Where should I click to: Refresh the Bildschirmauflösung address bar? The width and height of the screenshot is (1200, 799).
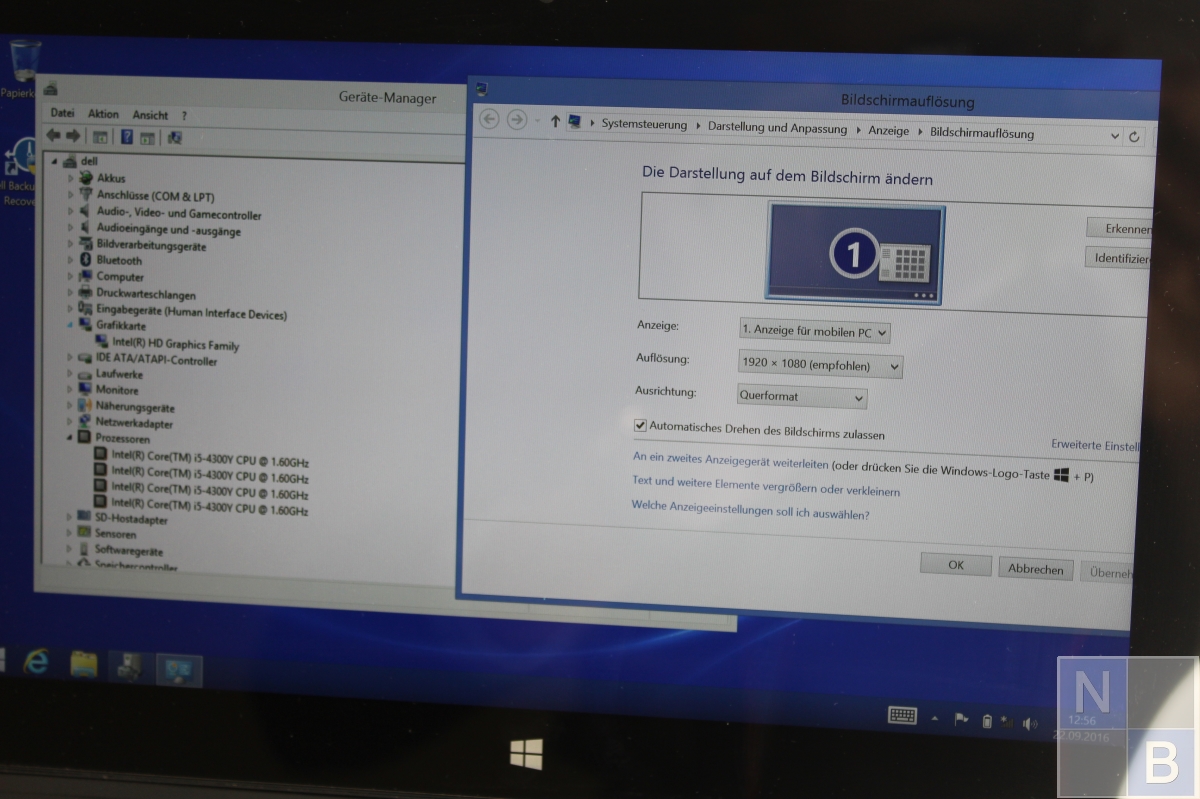[x=1134, y=137]
